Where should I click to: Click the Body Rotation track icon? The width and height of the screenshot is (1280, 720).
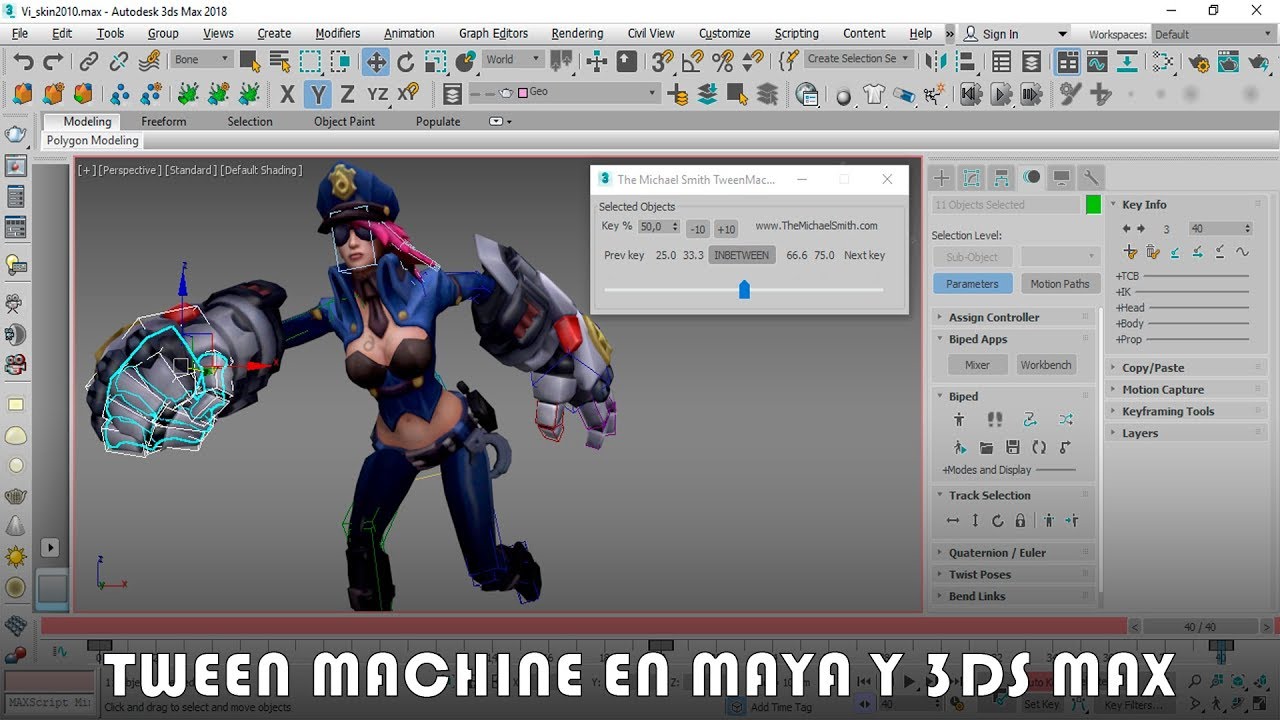pos(998,521)
